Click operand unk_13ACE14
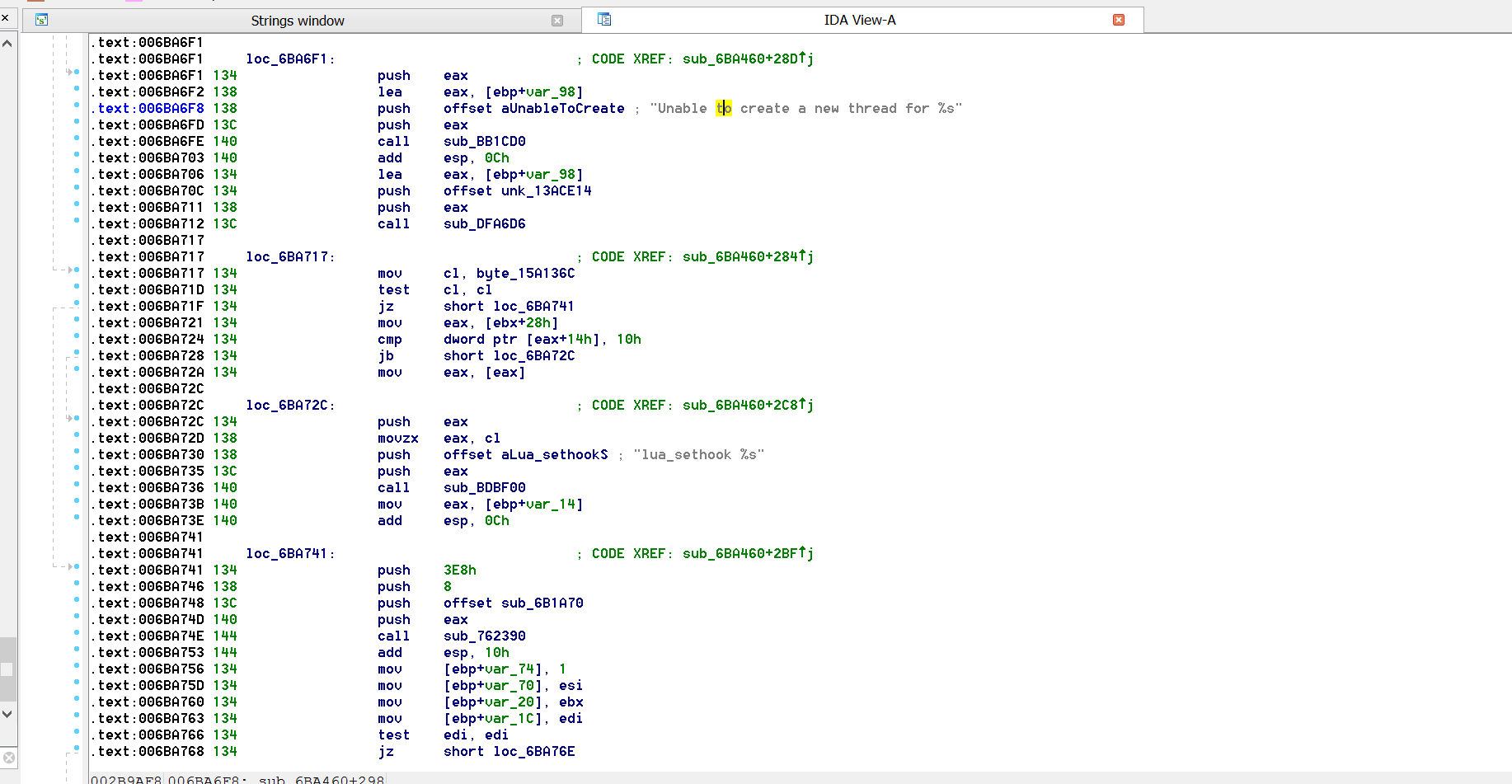Screen dimensions: 1512x784 [547, 191]
